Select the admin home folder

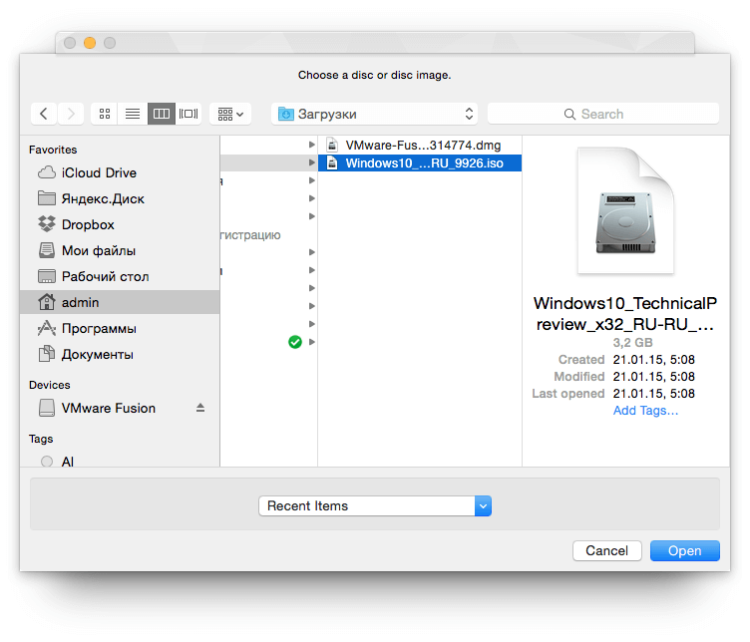[x=120, y=302]
